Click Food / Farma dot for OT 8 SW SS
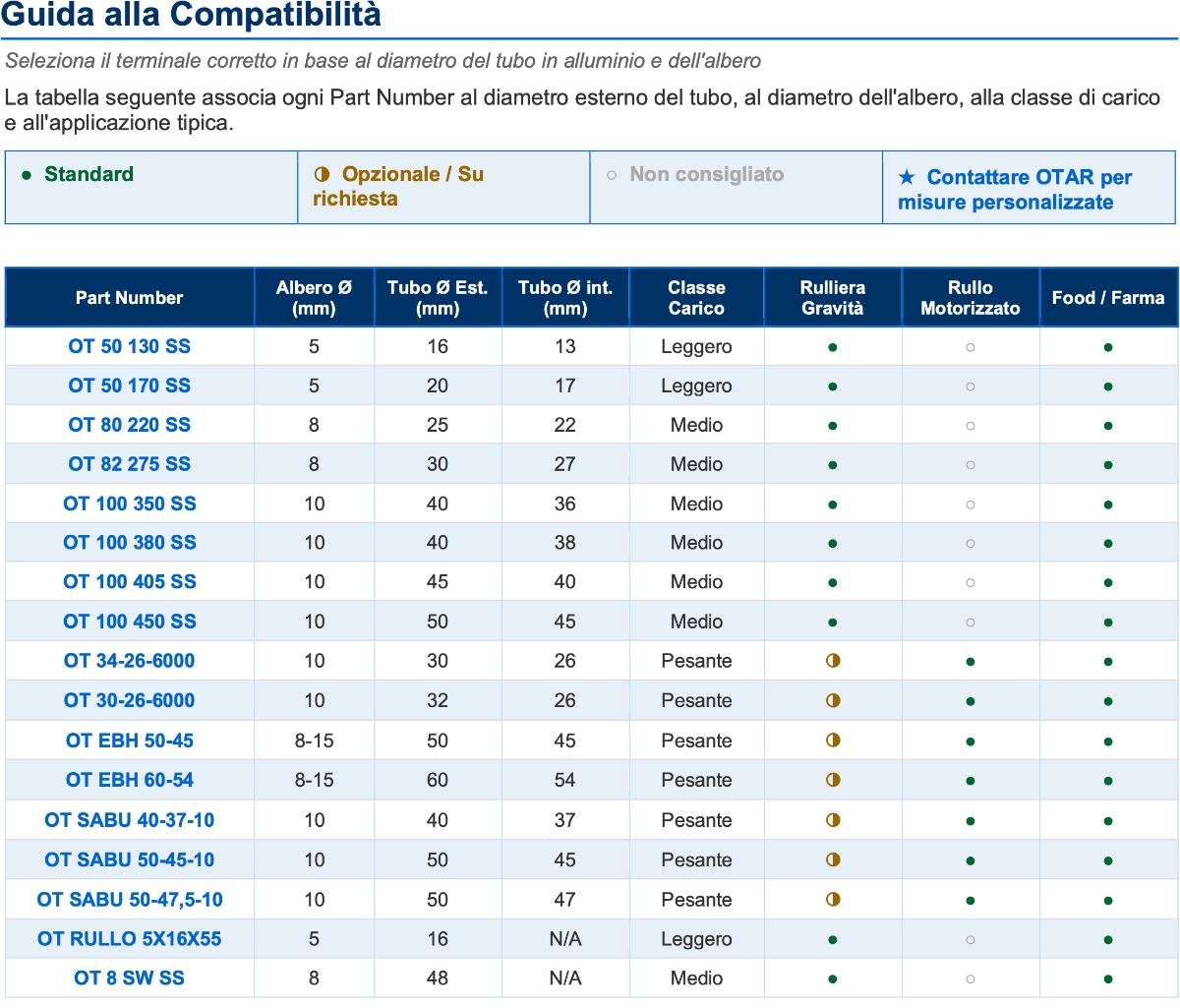The width and height of the screenshot is (1180, 1008). point(1108,979)
